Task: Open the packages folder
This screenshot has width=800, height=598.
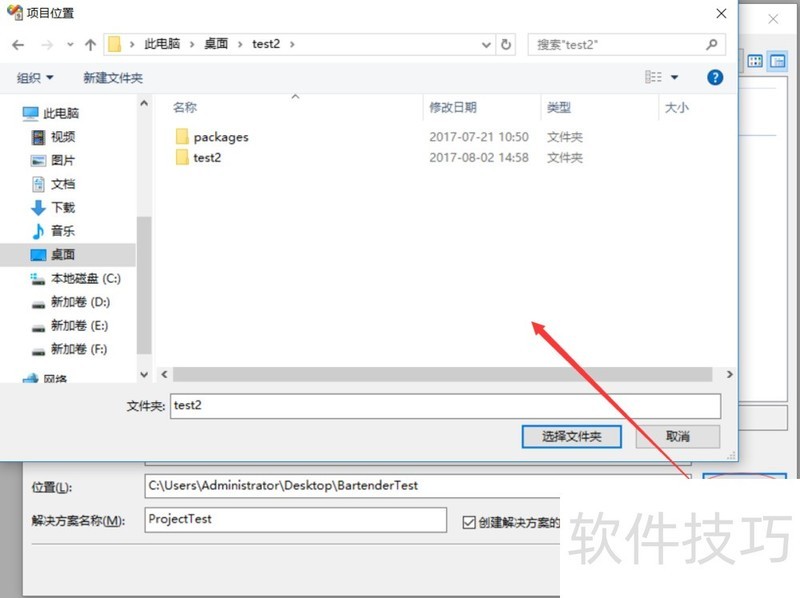Action: [219, 136]
